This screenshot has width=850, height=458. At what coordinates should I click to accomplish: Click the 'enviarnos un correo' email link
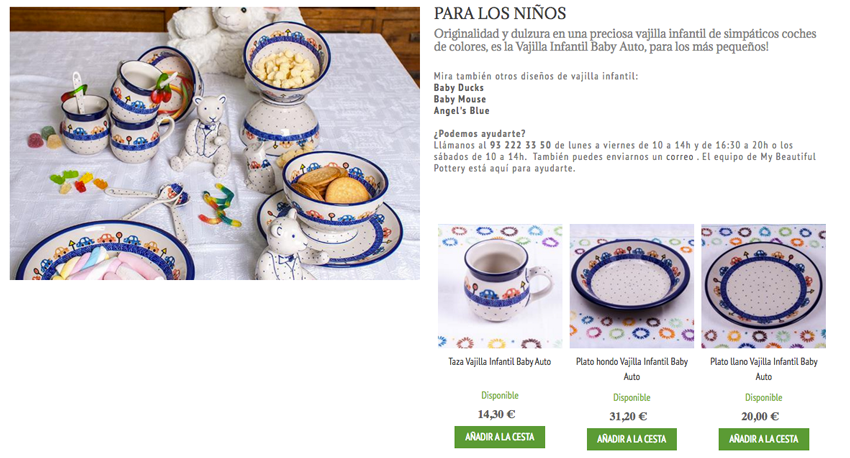[650, 157]
